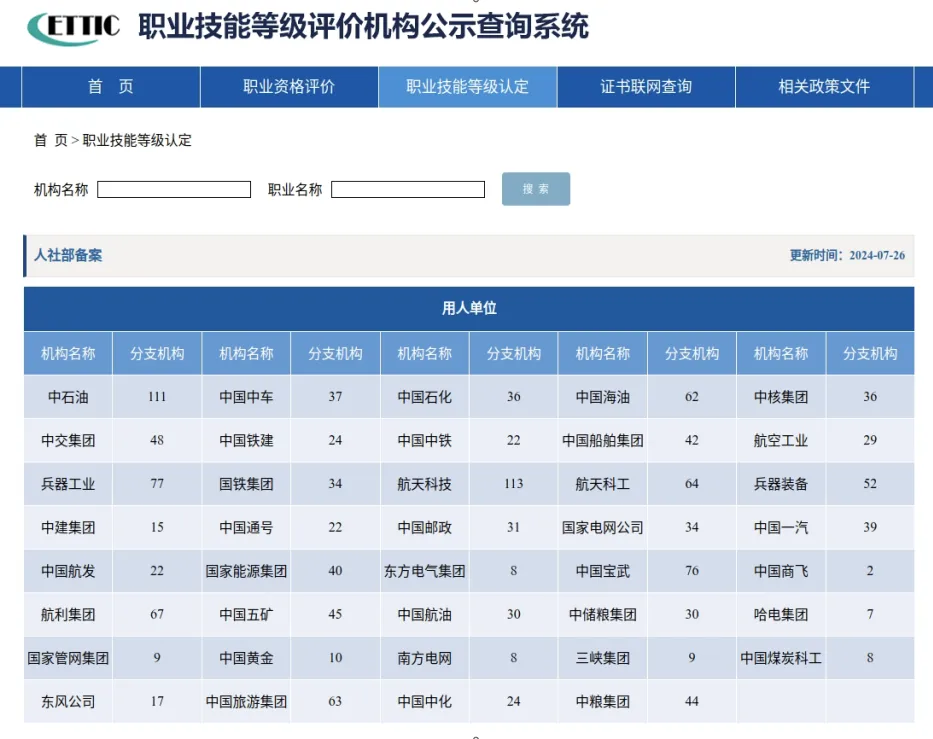Screen dimensions: 933x739
Task: Open 国家电网公司 organization entry
Action: (603, 528)
